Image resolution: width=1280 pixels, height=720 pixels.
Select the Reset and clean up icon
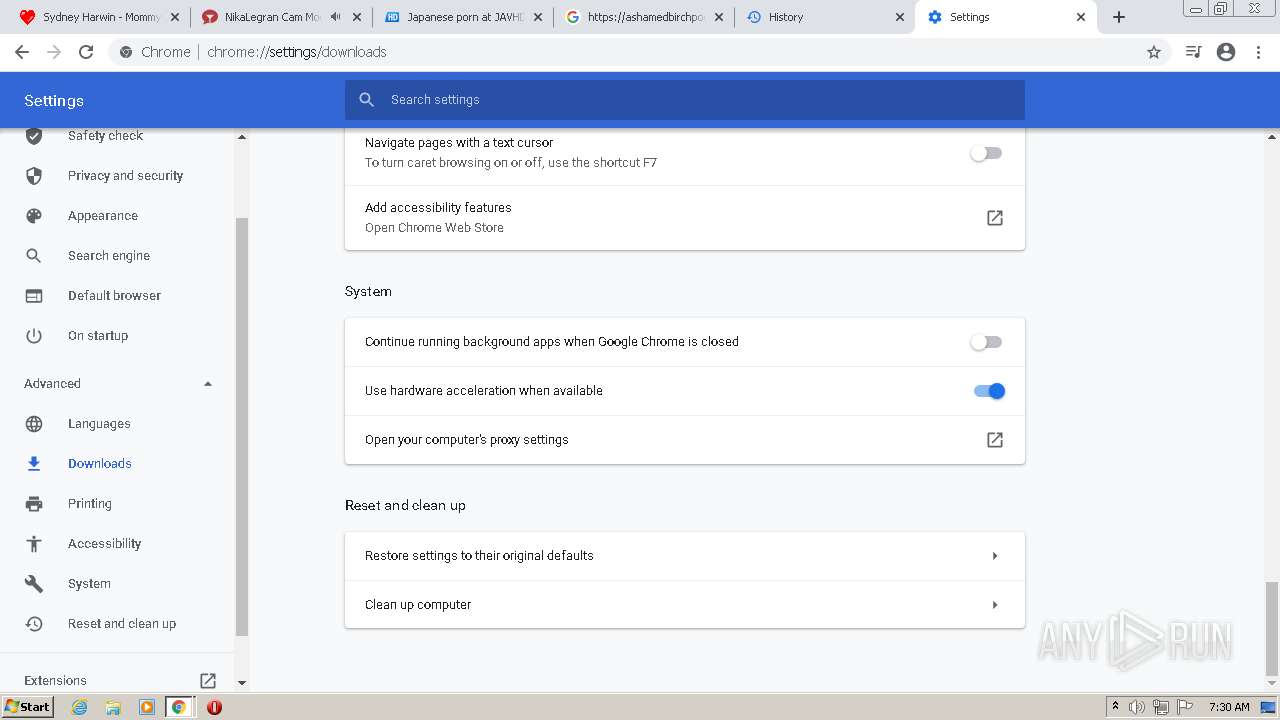click(34, 624)
